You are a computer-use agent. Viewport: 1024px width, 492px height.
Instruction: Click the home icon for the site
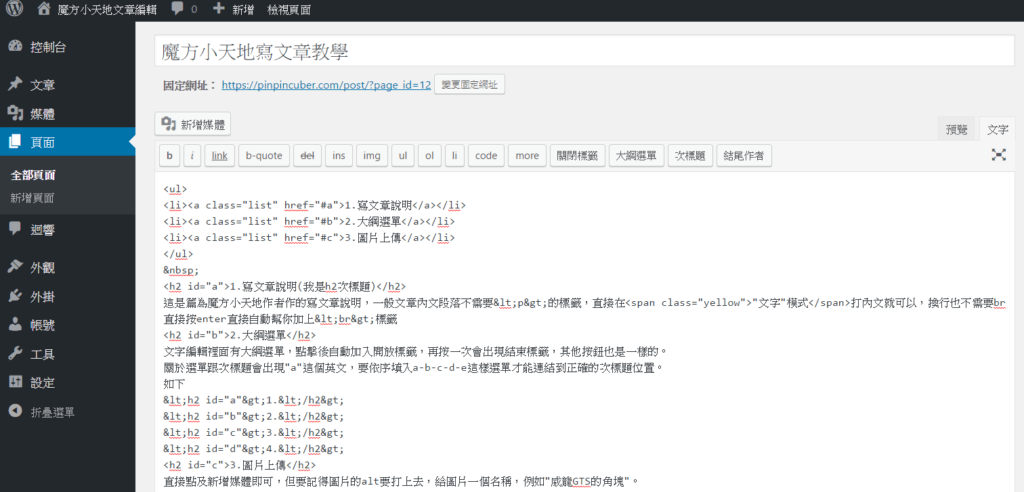44,9
